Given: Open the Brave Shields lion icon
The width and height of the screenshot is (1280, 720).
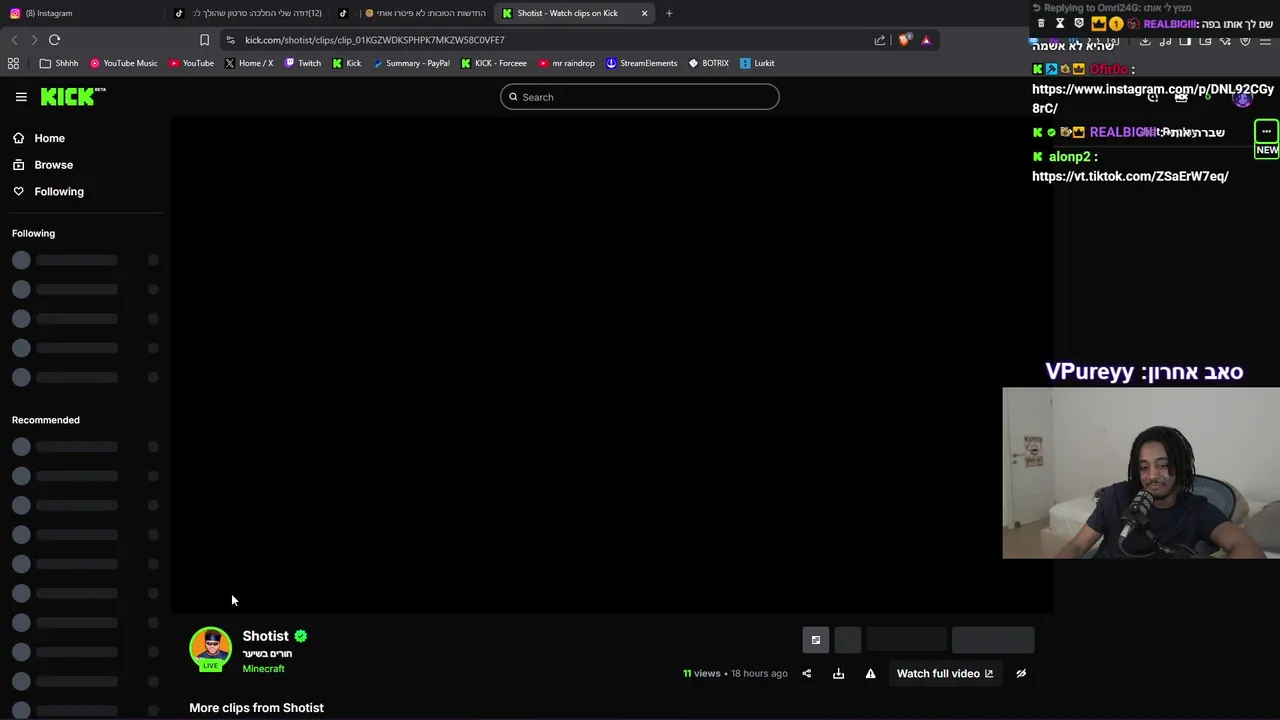Looking at the screenshot, I should click(x=904, y=40).
